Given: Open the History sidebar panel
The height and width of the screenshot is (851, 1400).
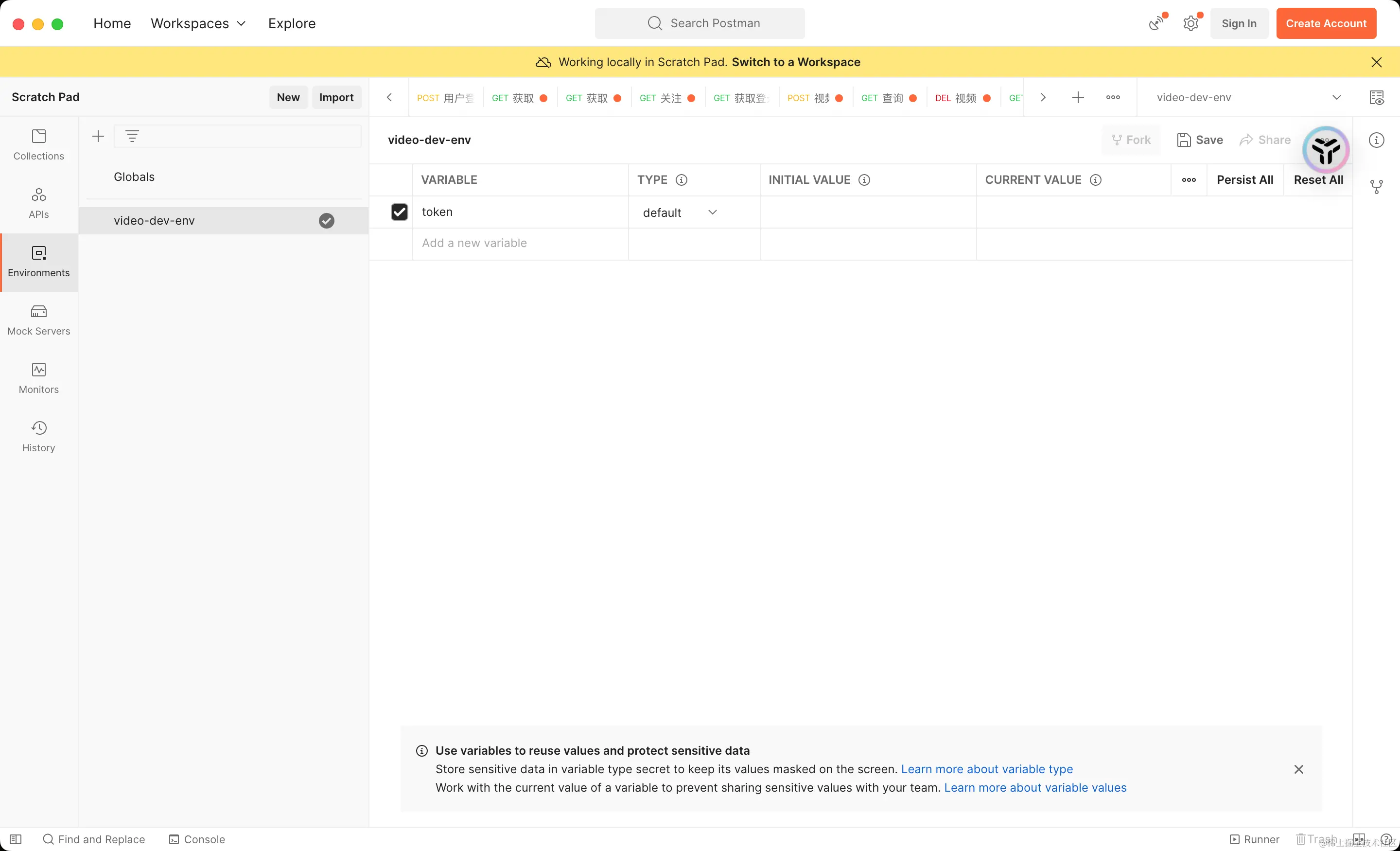Looking at the screenshot, I should point(38,436).
